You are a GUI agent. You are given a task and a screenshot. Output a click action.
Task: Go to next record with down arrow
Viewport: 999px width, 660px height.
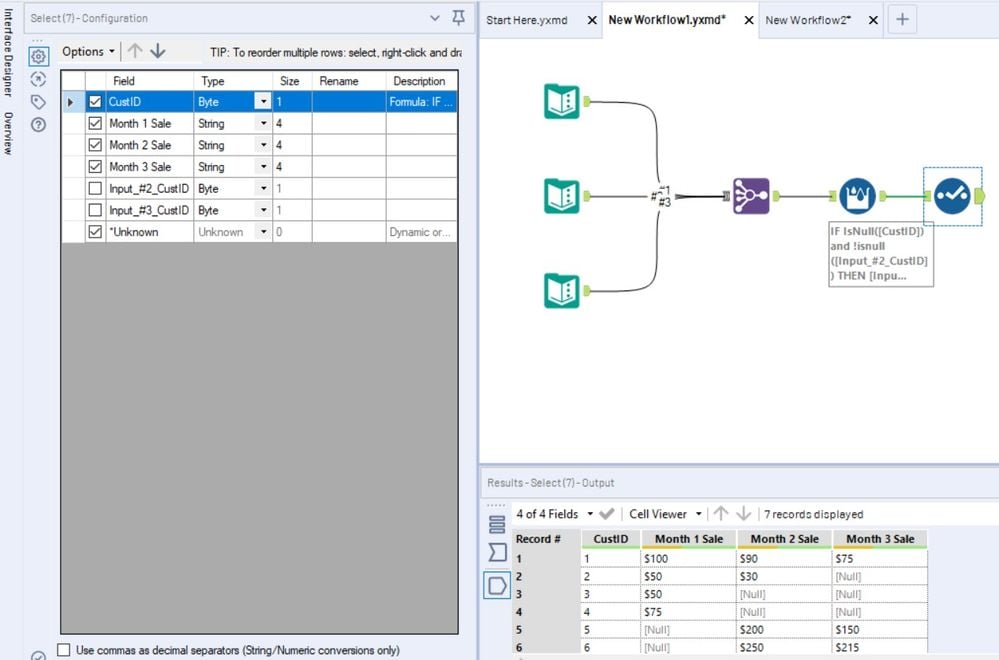744,513
